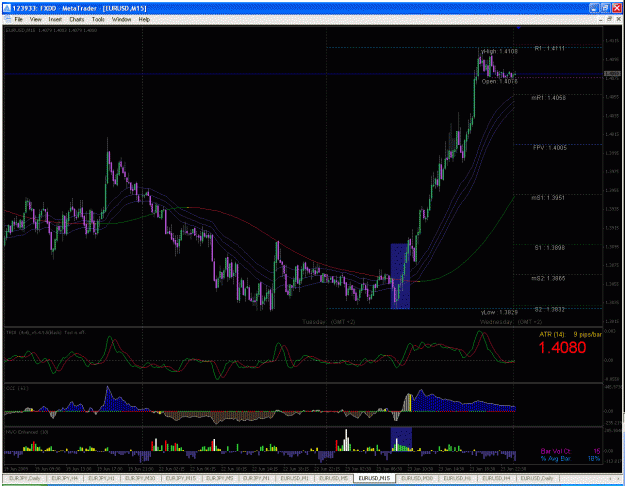The image size is (625, 486).
Task: Click the blue chart shift triangle marker
Action: pyautogui.click(x=519, y=28)
